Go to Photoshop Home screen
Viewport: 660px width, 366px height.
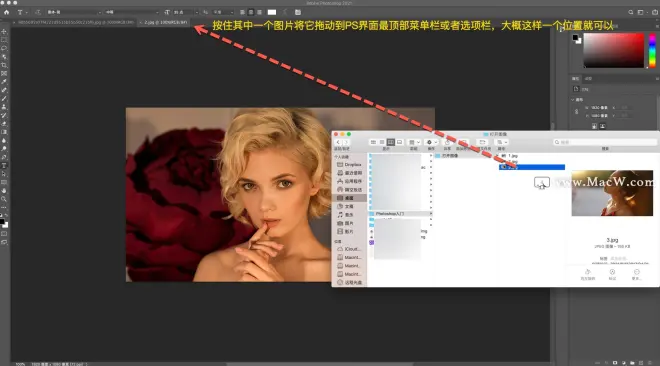[6, 12]
